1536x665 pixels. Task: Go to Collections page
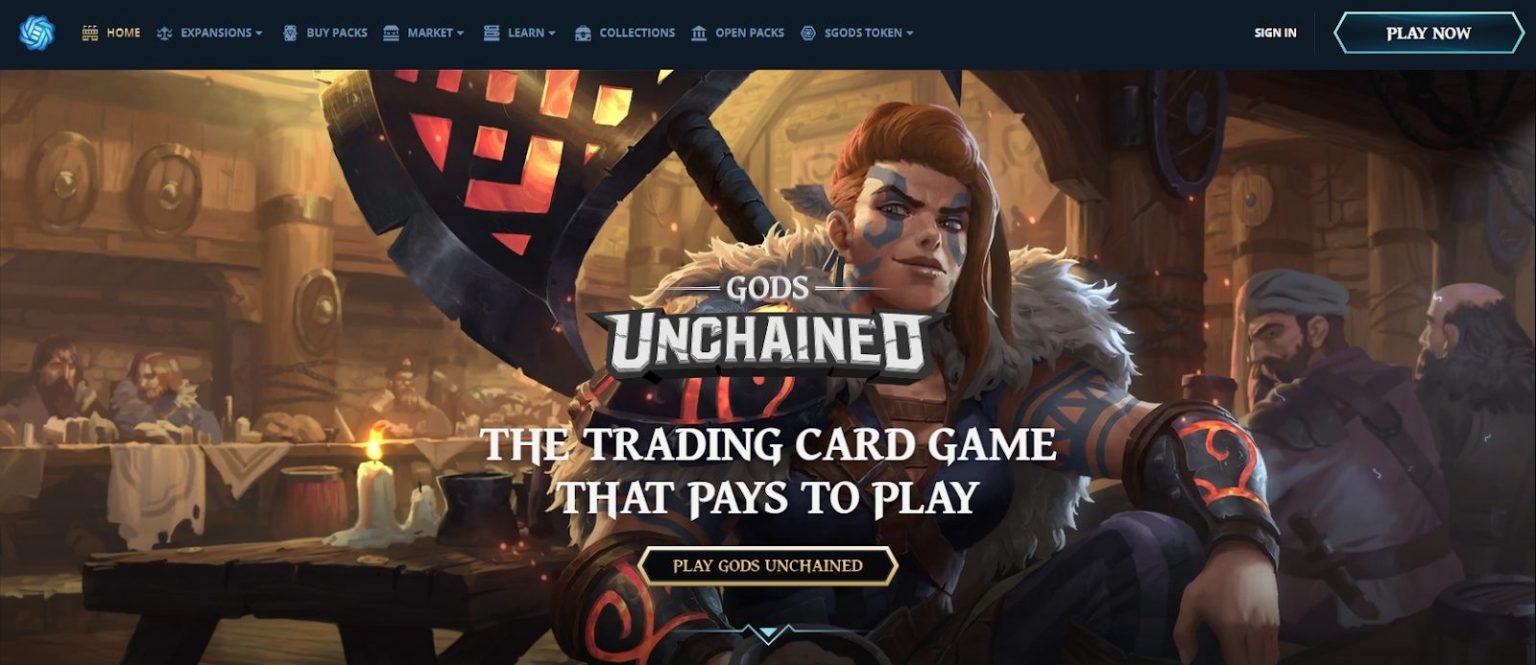pyautogui.click(x=637, y=33)
